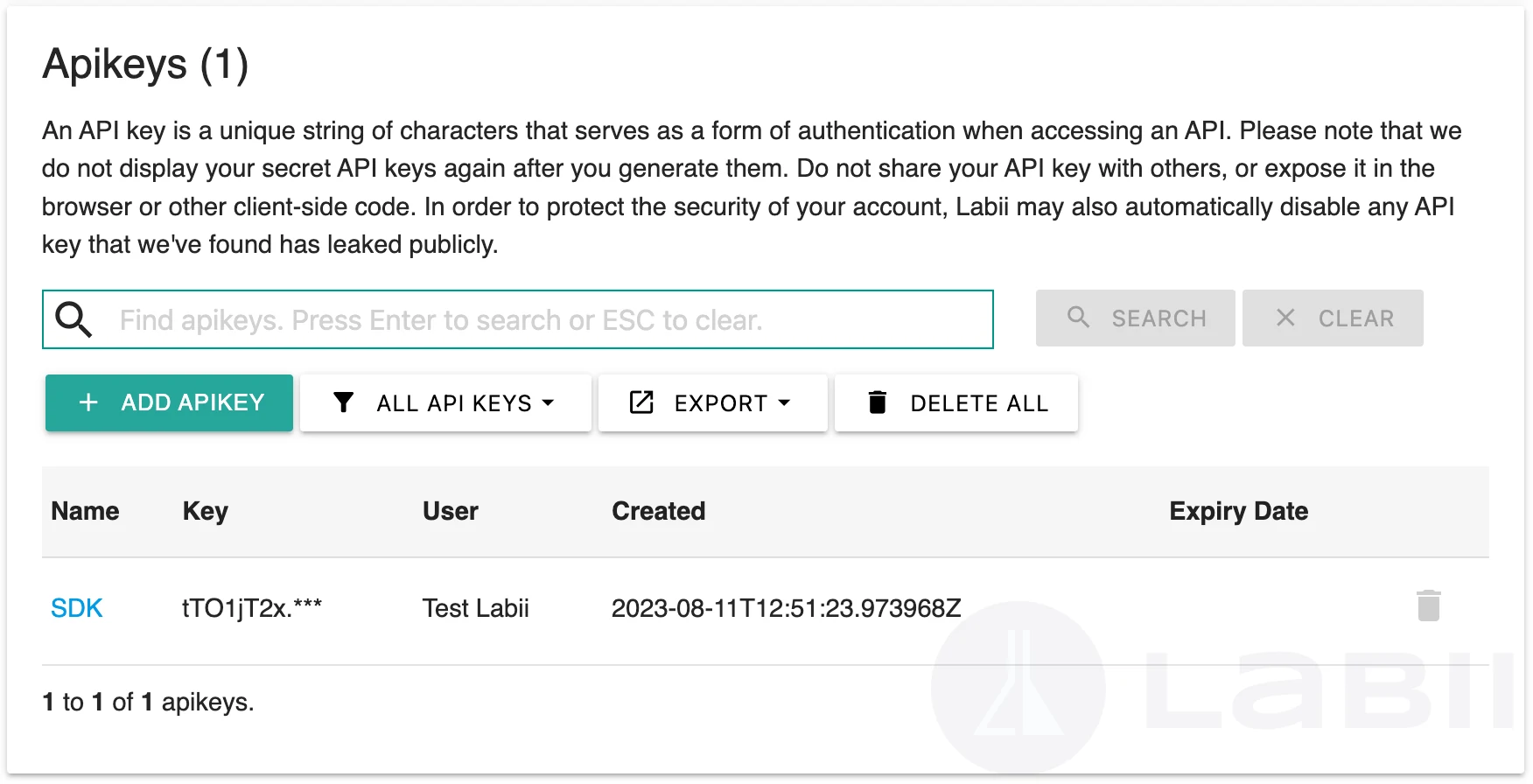Focus the Find apikeys search field

(x=542, y=320)
